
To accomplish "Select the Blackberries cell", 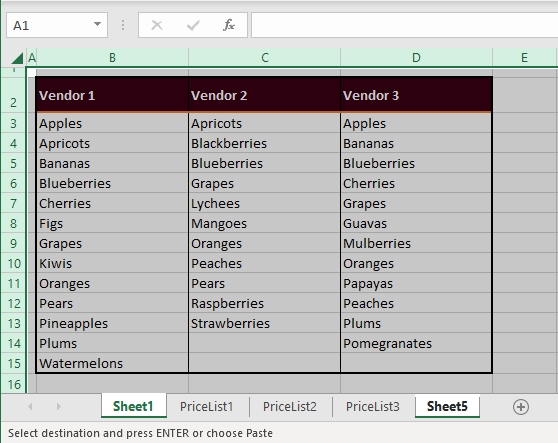I will pyautogui.click(x=264, y=143).
